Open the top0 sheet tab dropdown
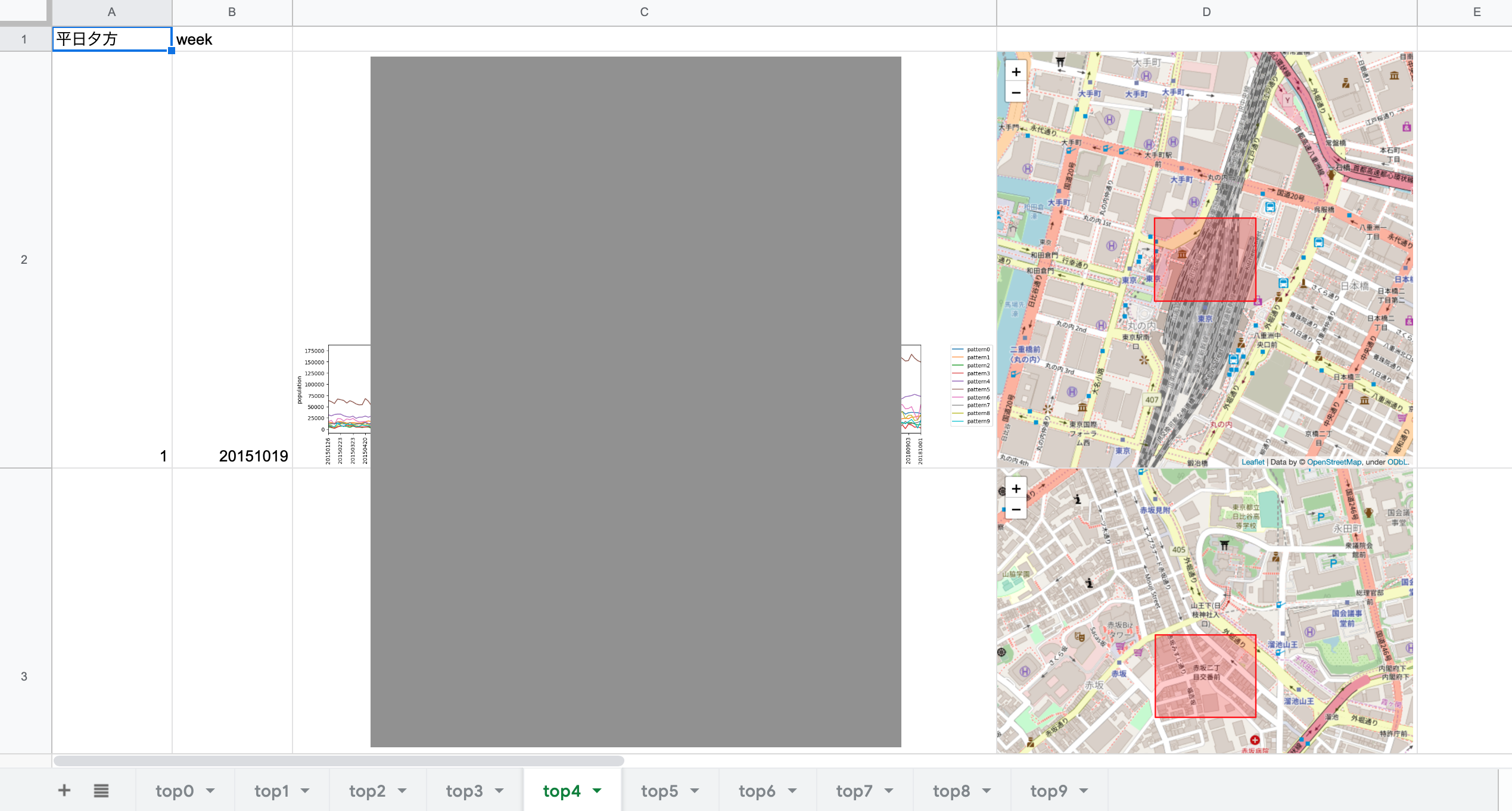Screen dimensions: 1512x811 pyautogui.click(x=210, y=790)
